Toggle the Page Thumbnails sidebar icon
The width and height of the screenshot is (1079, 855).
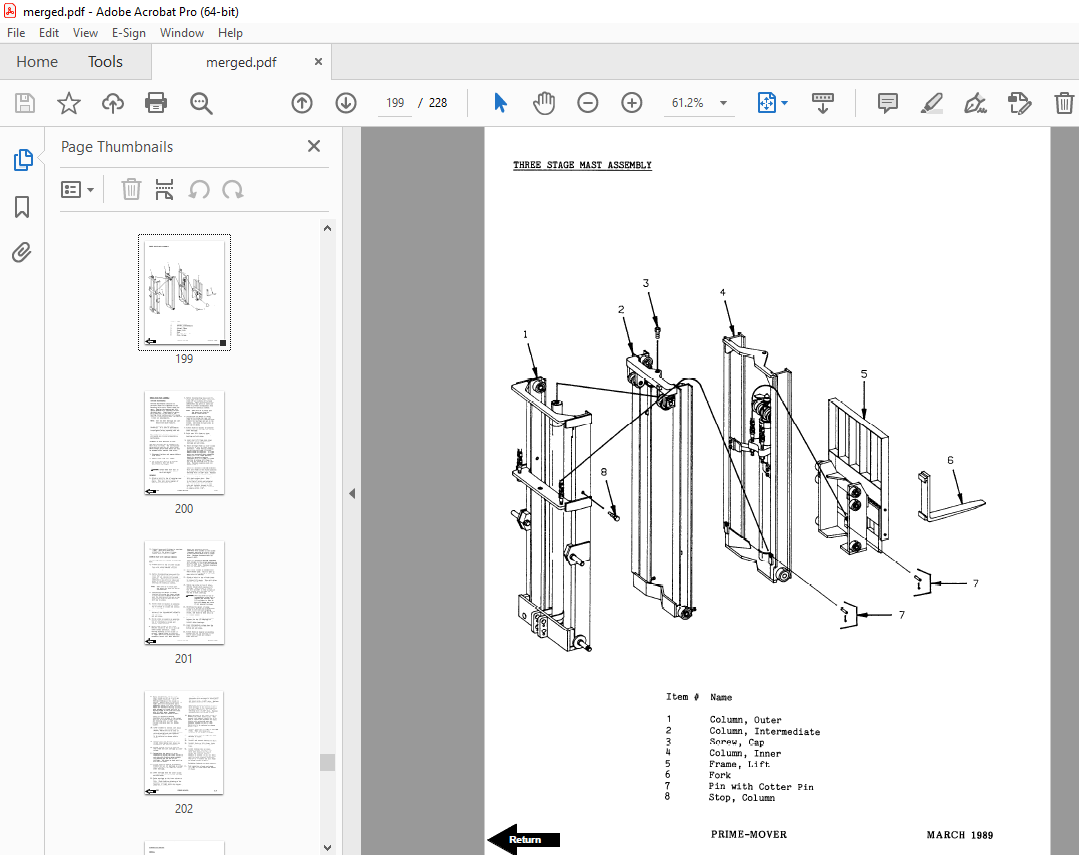coord(23,160)
